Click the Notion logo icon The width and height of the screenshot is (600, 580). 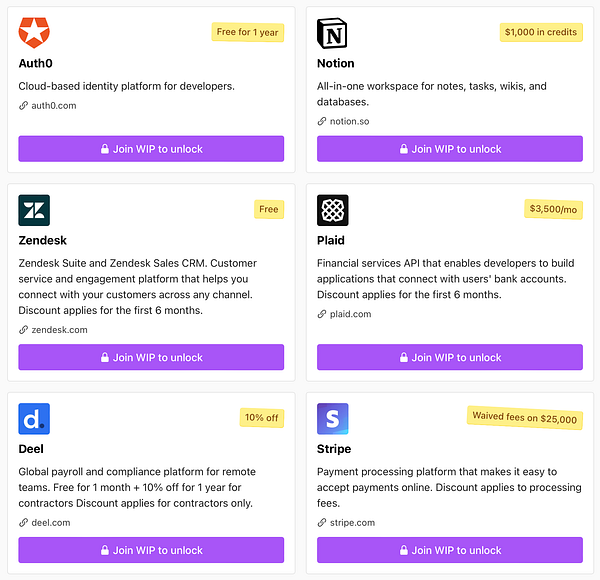click(333, 34)
